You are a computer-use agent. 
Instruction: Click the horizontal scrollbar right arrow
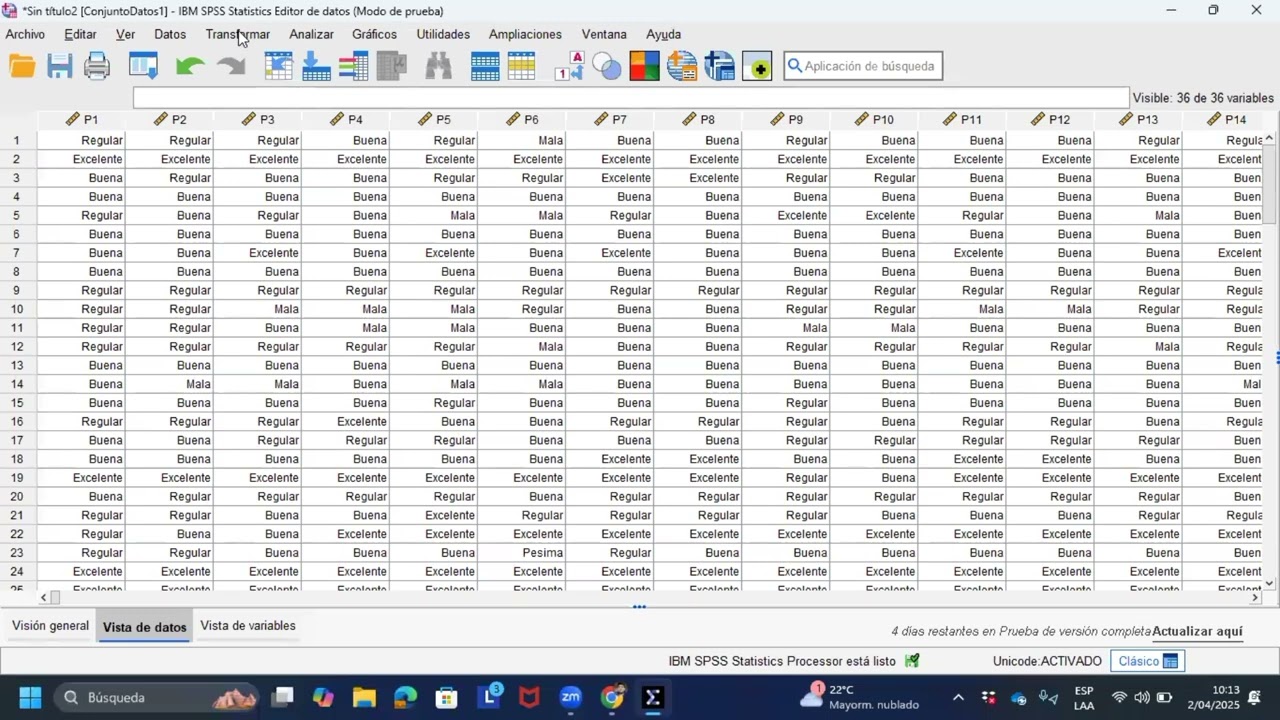point(1256,597)
